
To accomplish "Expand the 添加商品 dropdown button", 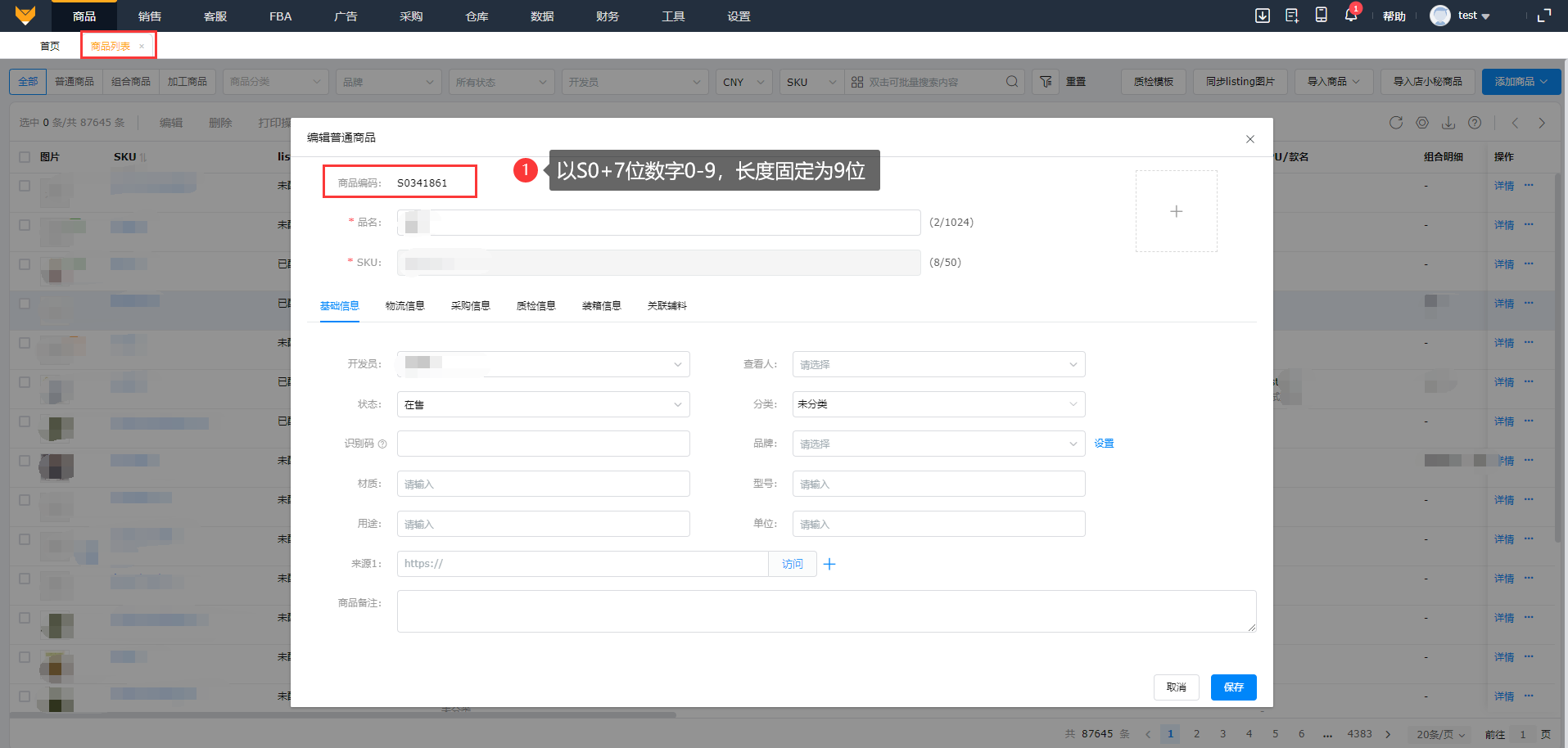I will pos(1521,82).
